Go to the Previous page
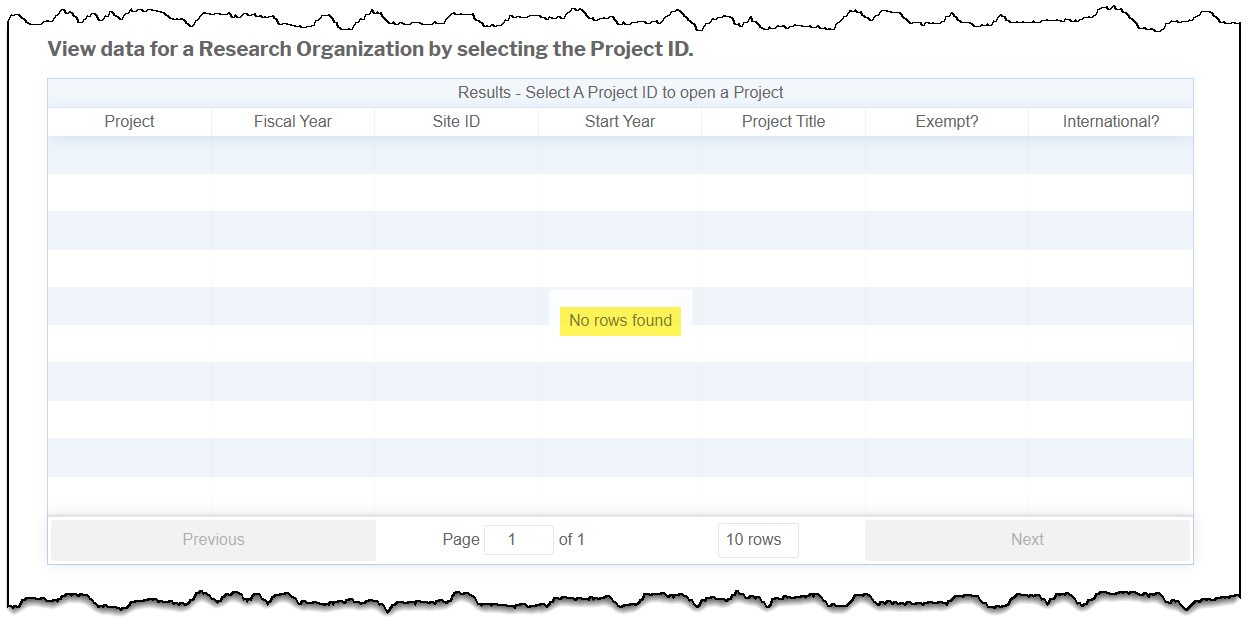The width and height of the screenshot is (1249, 633). coord(213,540)
